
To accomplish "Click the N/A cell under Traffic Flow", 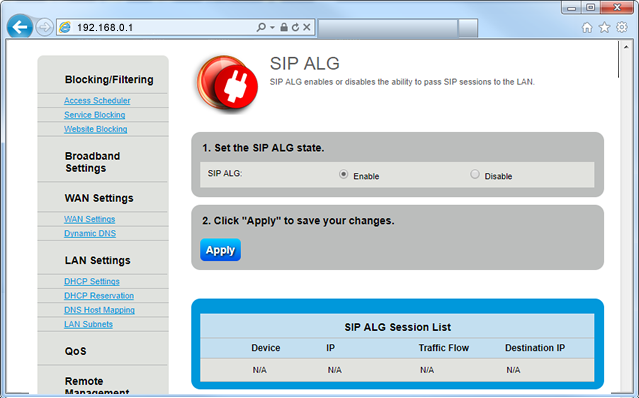I will 427,370.
